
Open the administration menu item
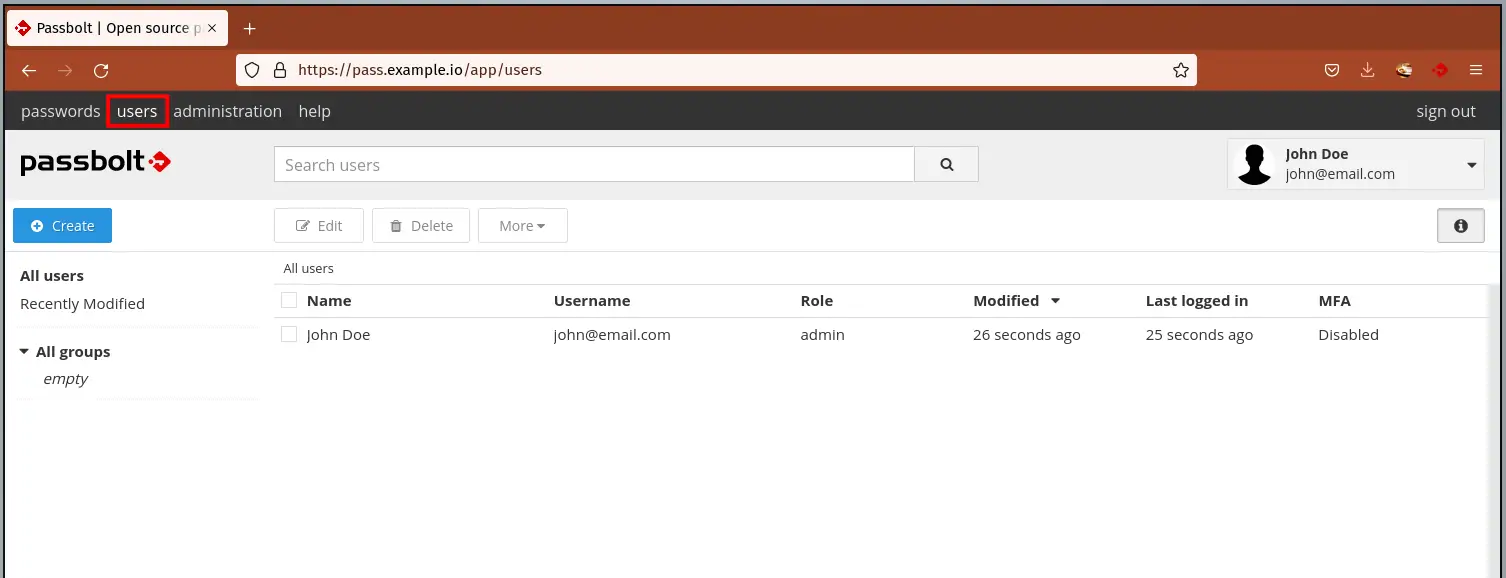[227, 111]
